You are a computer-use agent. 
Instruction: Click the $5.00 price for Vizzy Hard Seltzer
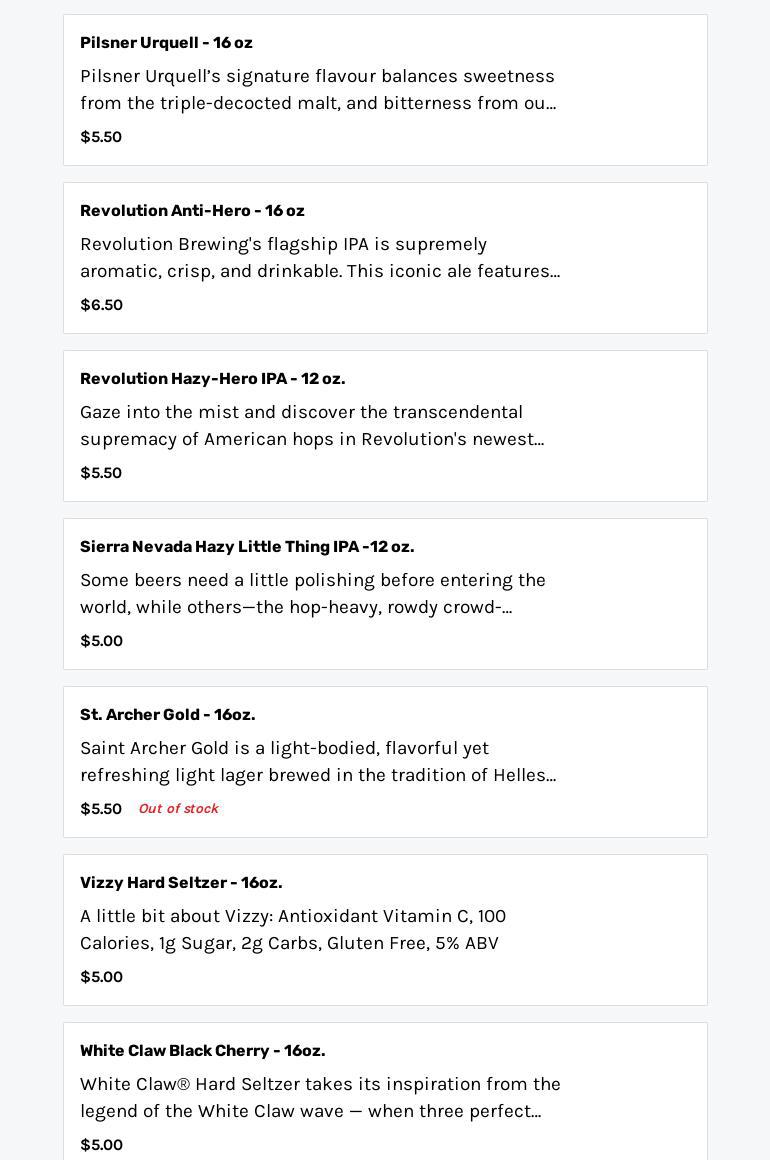click(101, 977)
